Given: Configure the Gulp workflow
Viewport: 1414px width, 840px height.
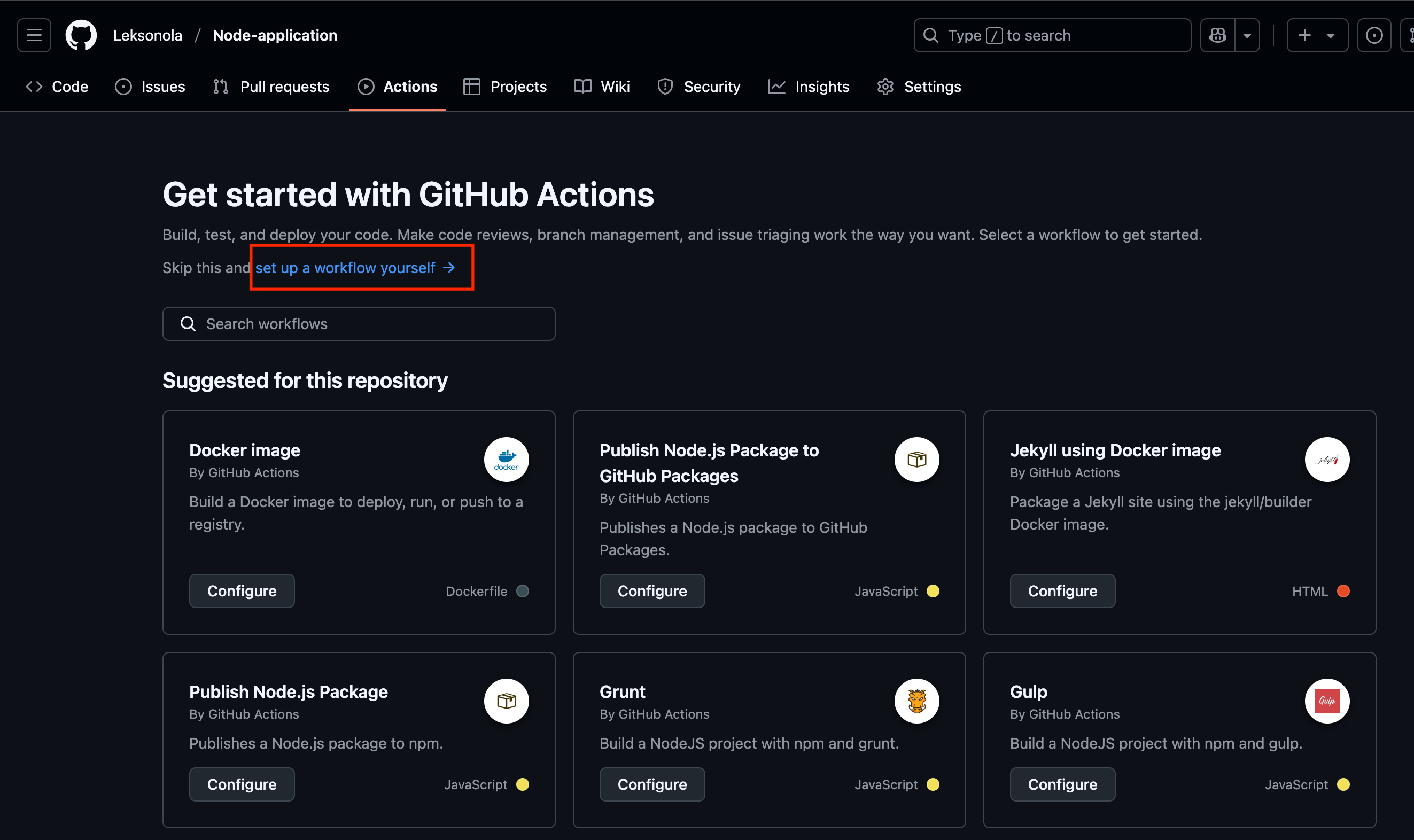Looking at the screenshot, I should click(1062, 784).
